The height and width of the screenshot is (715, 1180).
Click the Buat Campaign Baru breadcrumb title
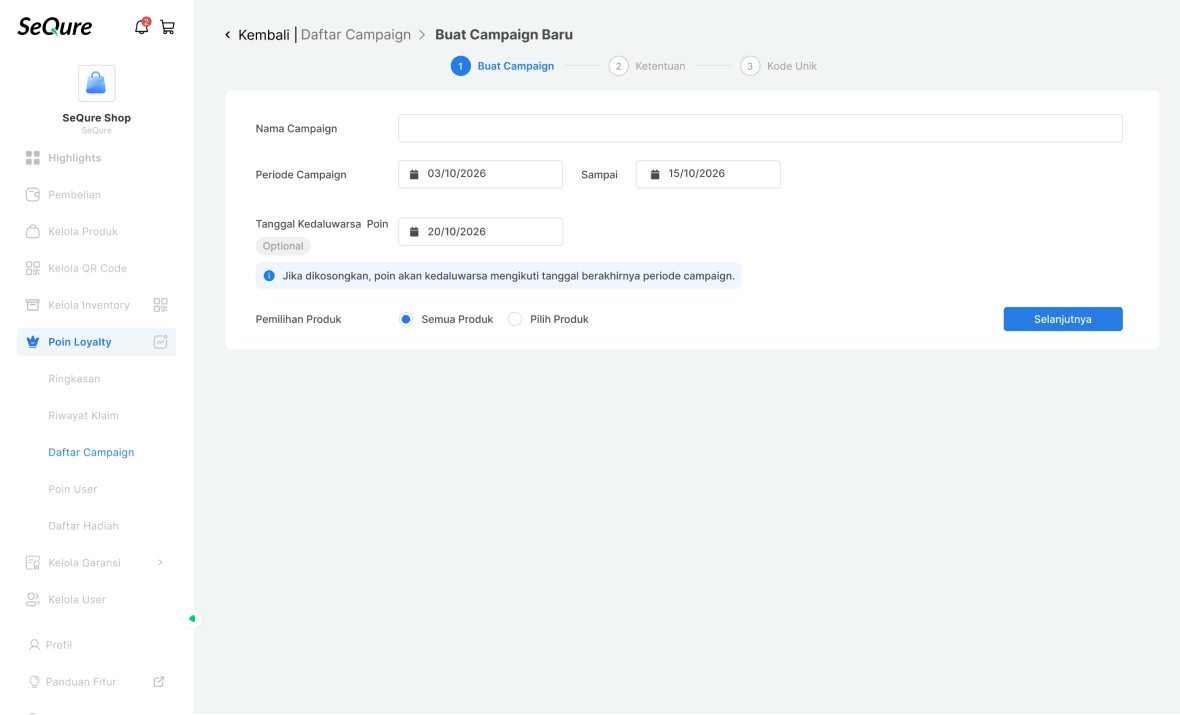[x=503, y=35]
